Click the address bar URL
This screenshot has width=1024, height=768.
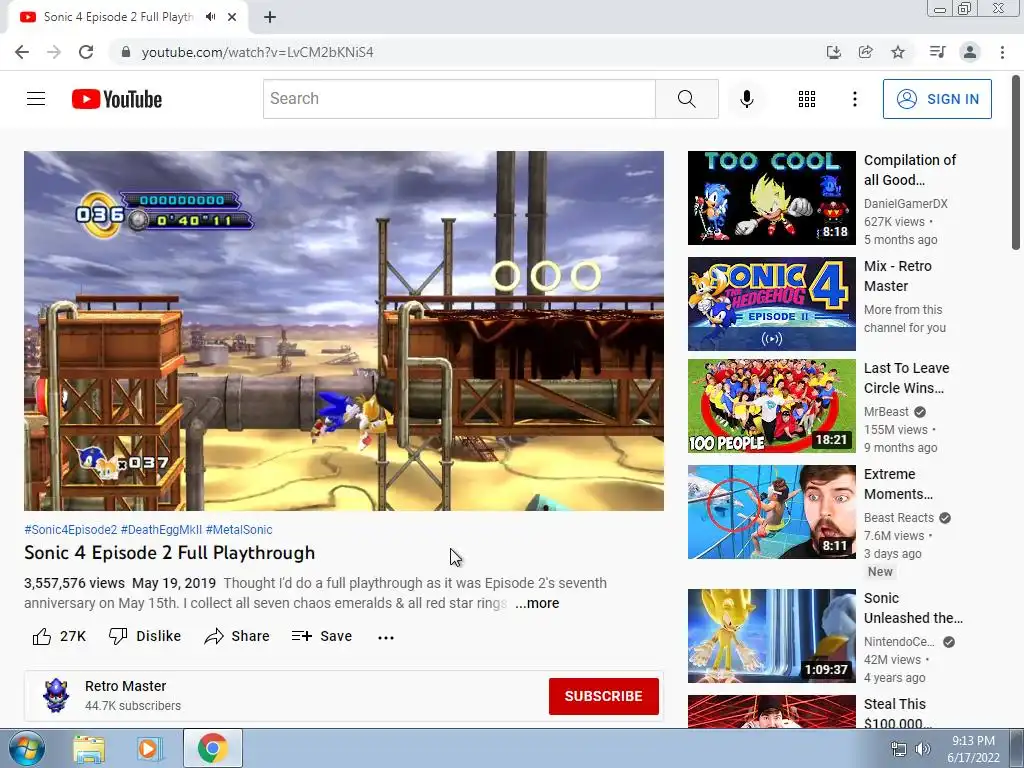click(257, 52)
